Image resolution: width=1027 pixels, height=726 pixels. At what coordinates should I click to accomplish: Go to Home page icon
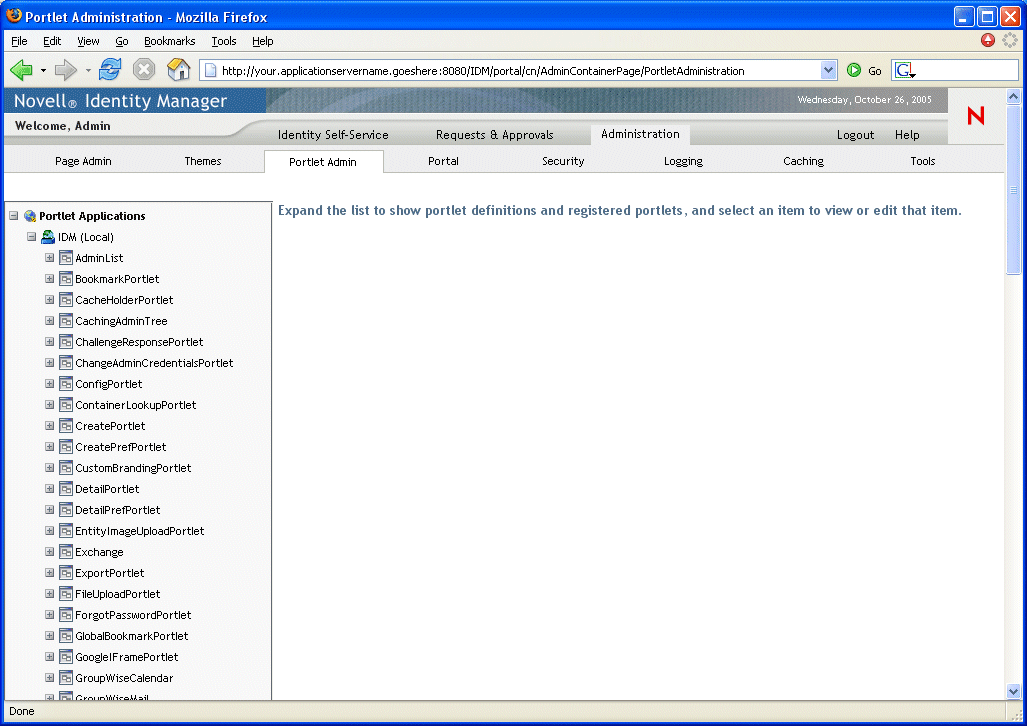click(178, 69)
